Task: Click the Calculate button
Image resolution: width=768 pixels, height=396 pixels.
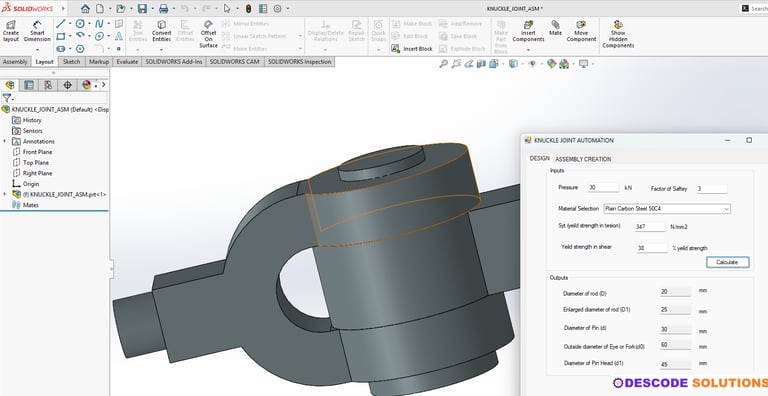Action: coord(727,262)
